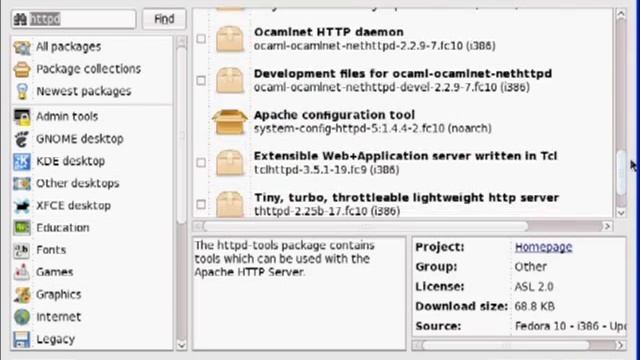Screen dimensions: 640x360
Task: Click the package list horizontal scrollbar handle
Action: pos(366,226)
